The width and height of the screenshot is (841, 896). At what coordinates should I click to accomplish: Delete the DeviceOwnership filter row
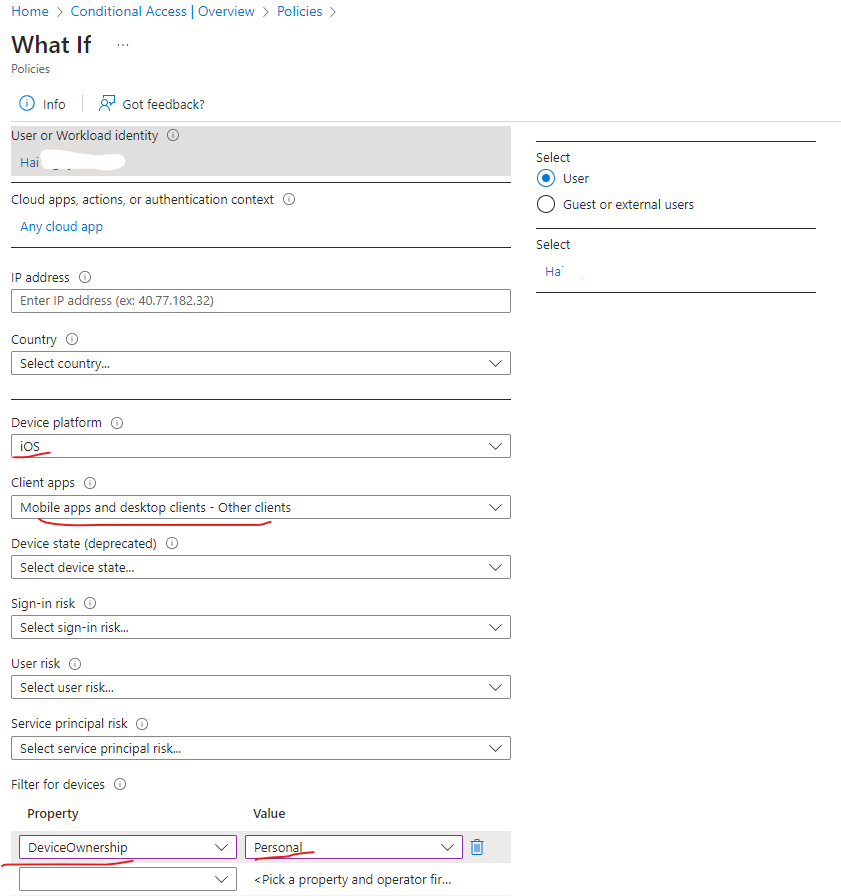477,847
